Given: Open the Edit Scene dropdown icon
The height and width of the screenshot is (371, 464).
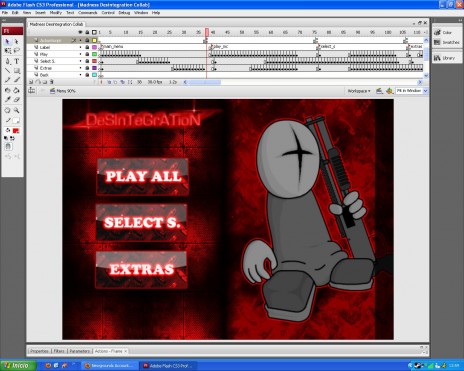Looking at the screenshot, I should 379,91.
